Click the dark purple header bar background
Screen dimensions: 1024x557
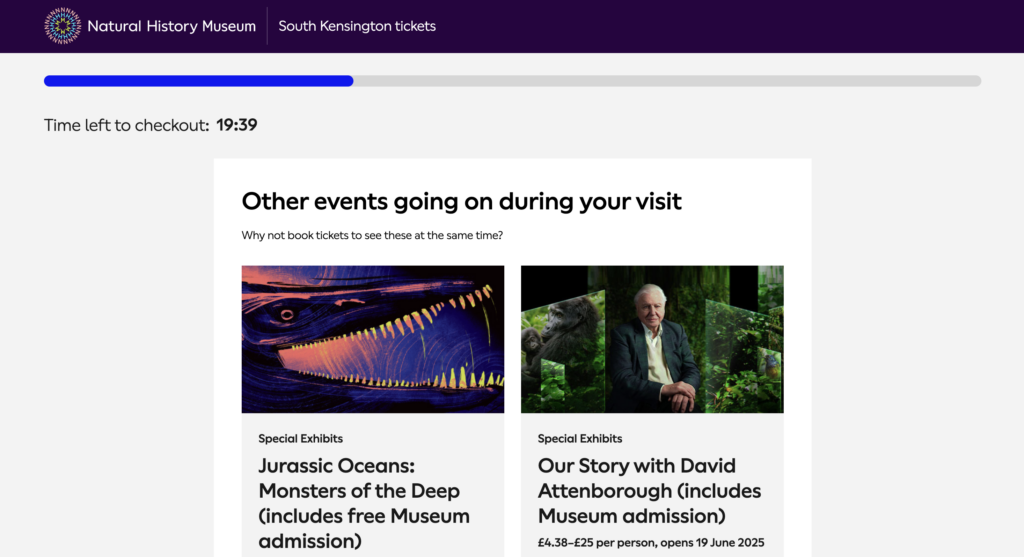[718, 26]
